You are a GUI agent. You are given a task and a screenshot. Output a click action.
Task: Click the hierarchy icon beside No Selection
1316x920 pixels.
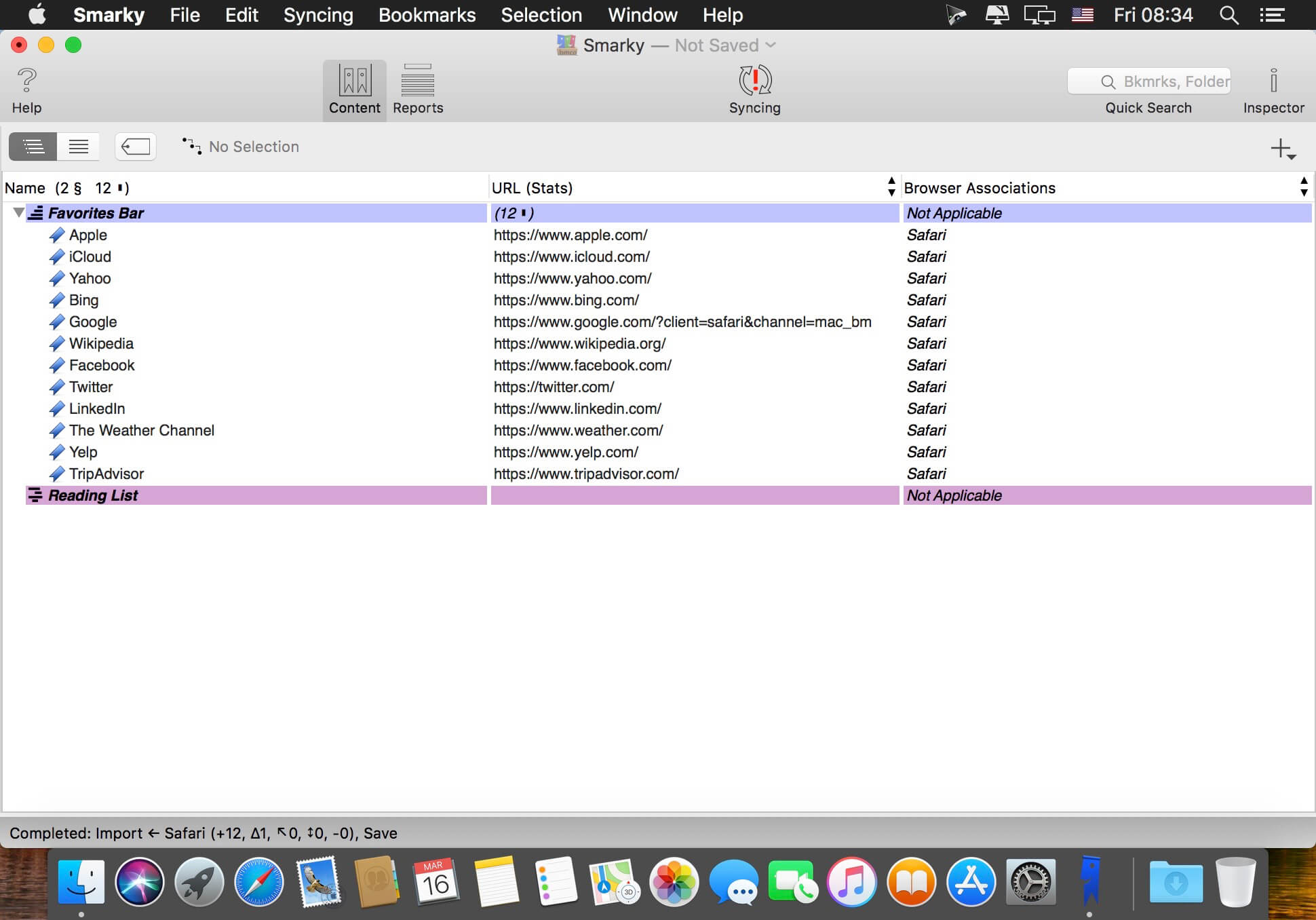point(191,147)
